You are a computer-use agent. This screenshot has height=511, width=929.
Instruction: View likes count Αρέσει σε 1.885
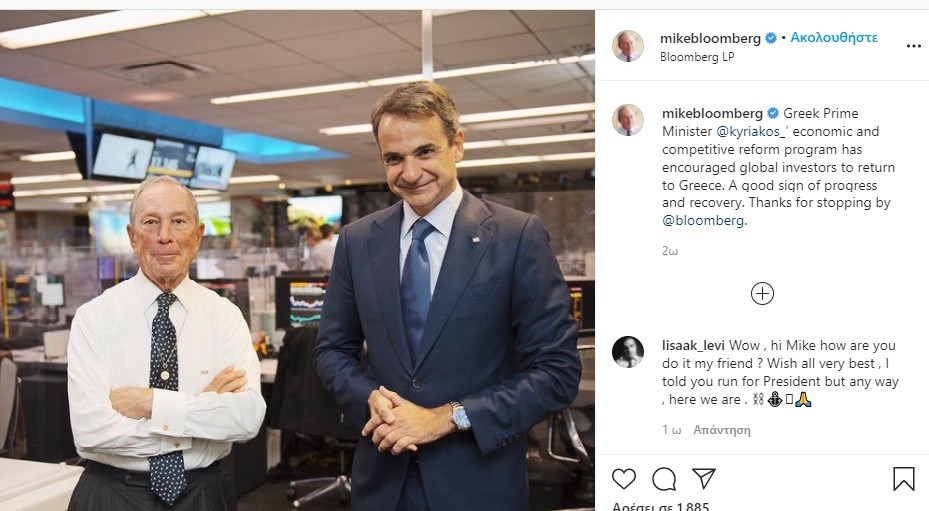click(660, 506)
